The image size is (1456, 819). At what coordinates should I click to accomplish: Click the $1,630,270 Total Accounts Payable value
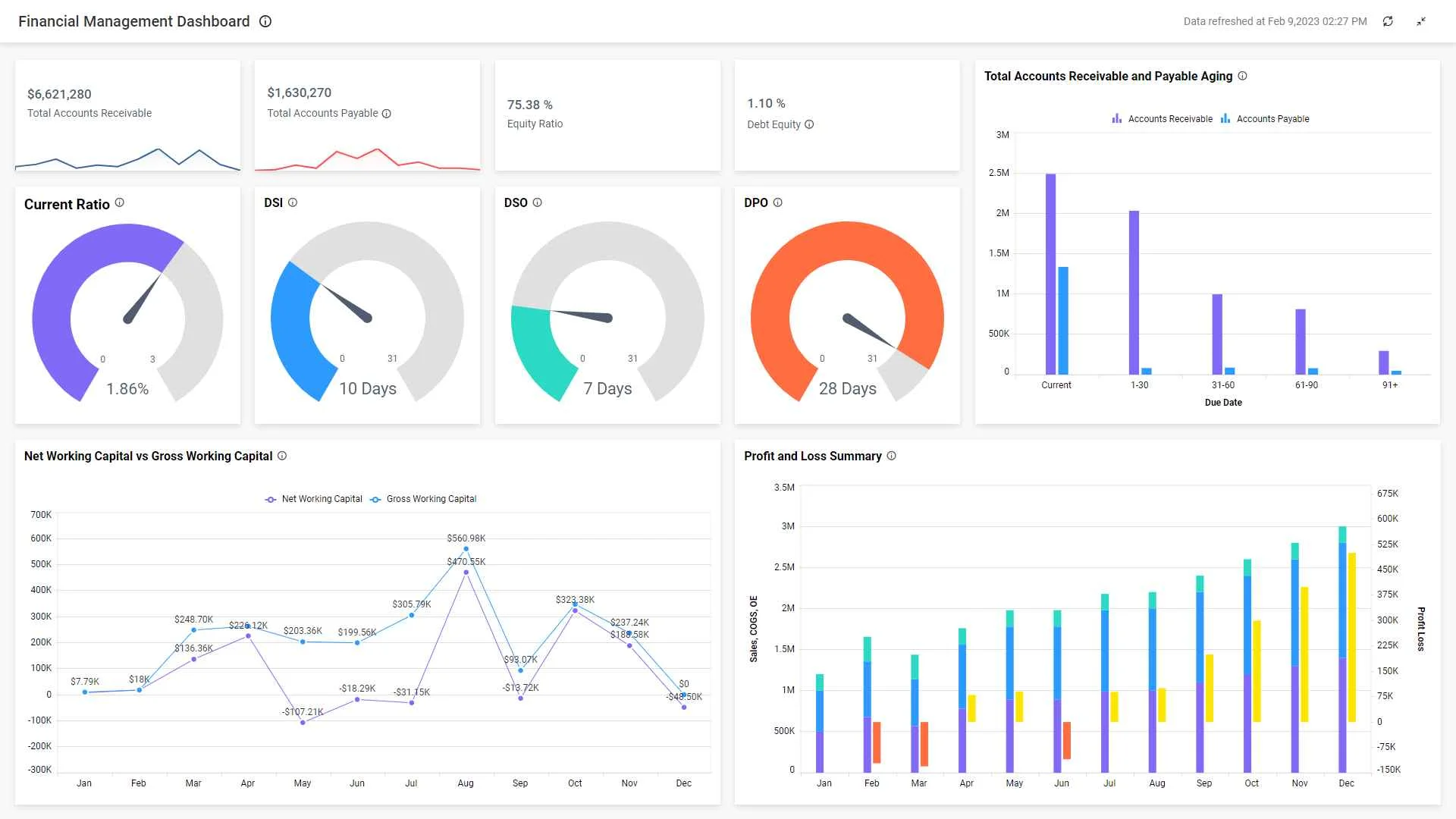pos(300,93)
